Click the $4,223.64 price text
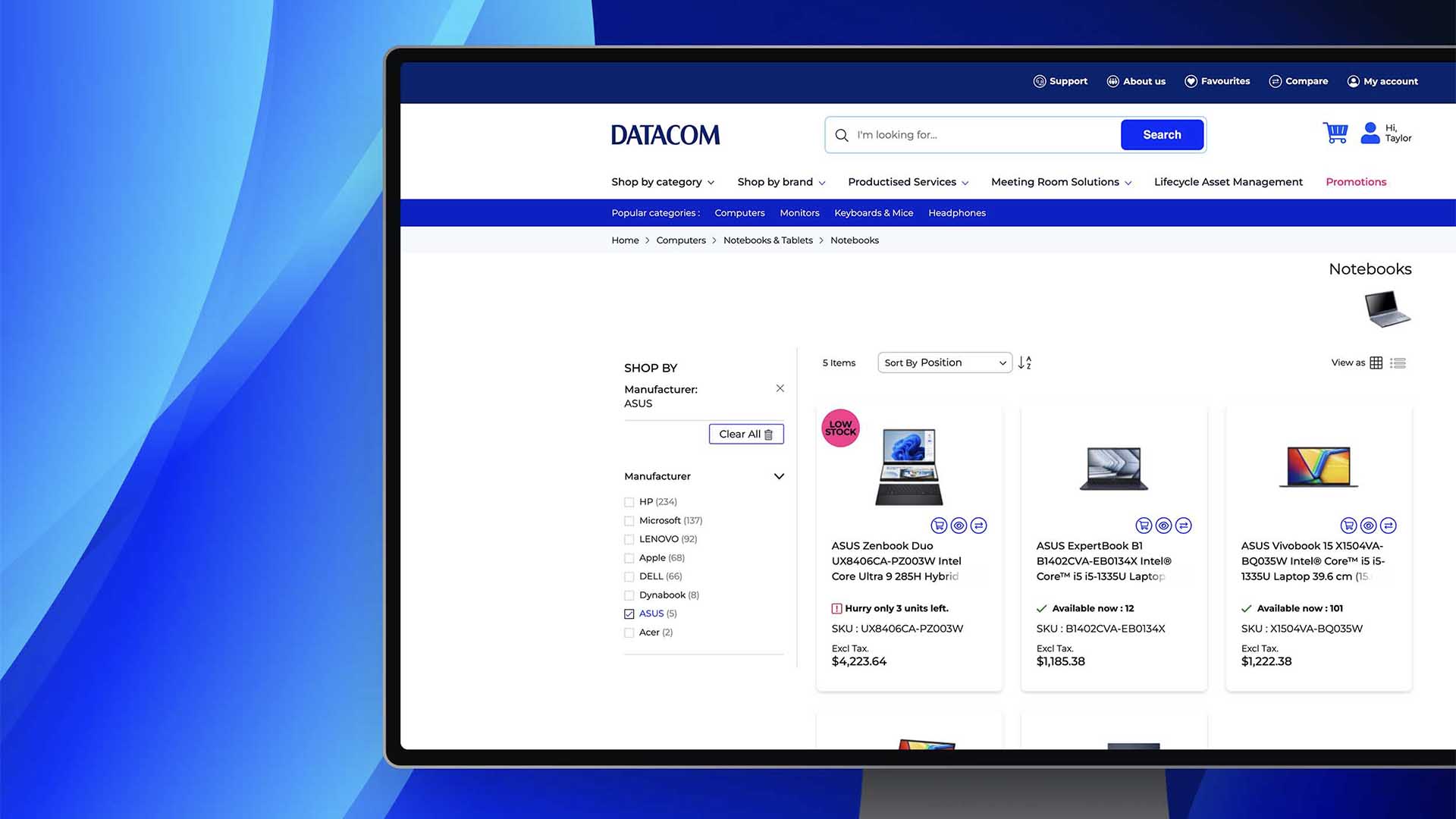This screenshot has height=819, width=1456. pyautogui.click(x=859, y=661)
